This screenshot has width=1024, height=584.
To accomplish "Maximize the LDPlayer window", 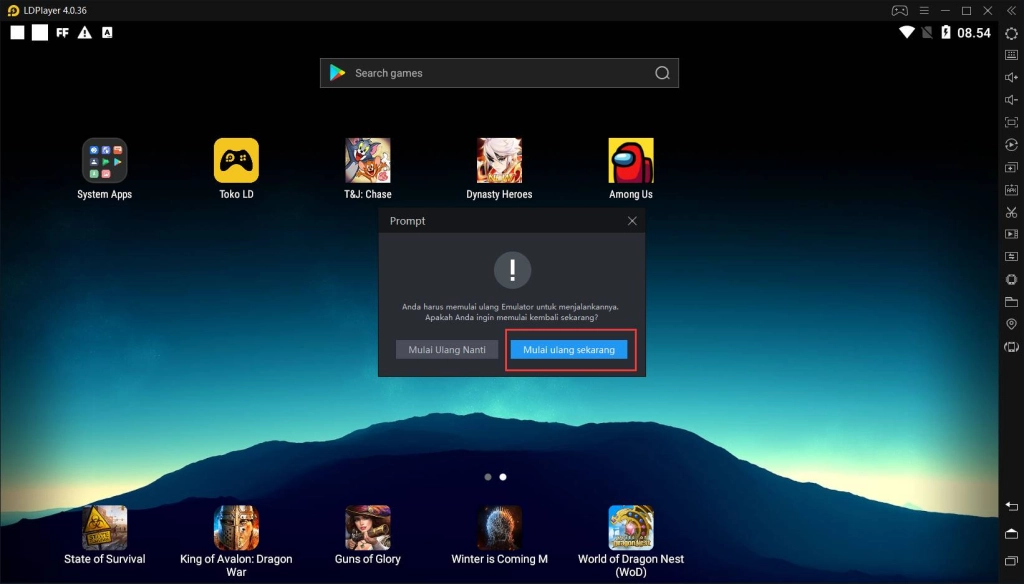I will coord(967,10).
